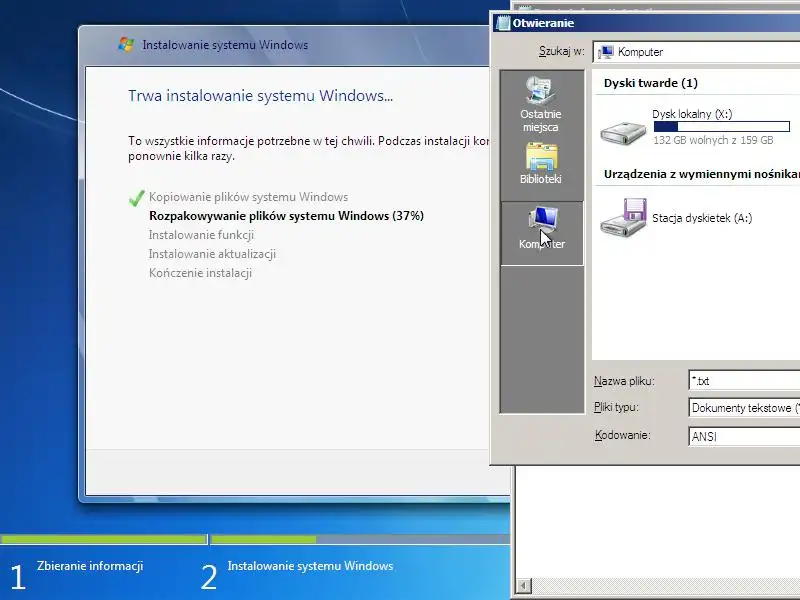
Task: Select Komputer in the places sidebar
Action: pos(542,233)
